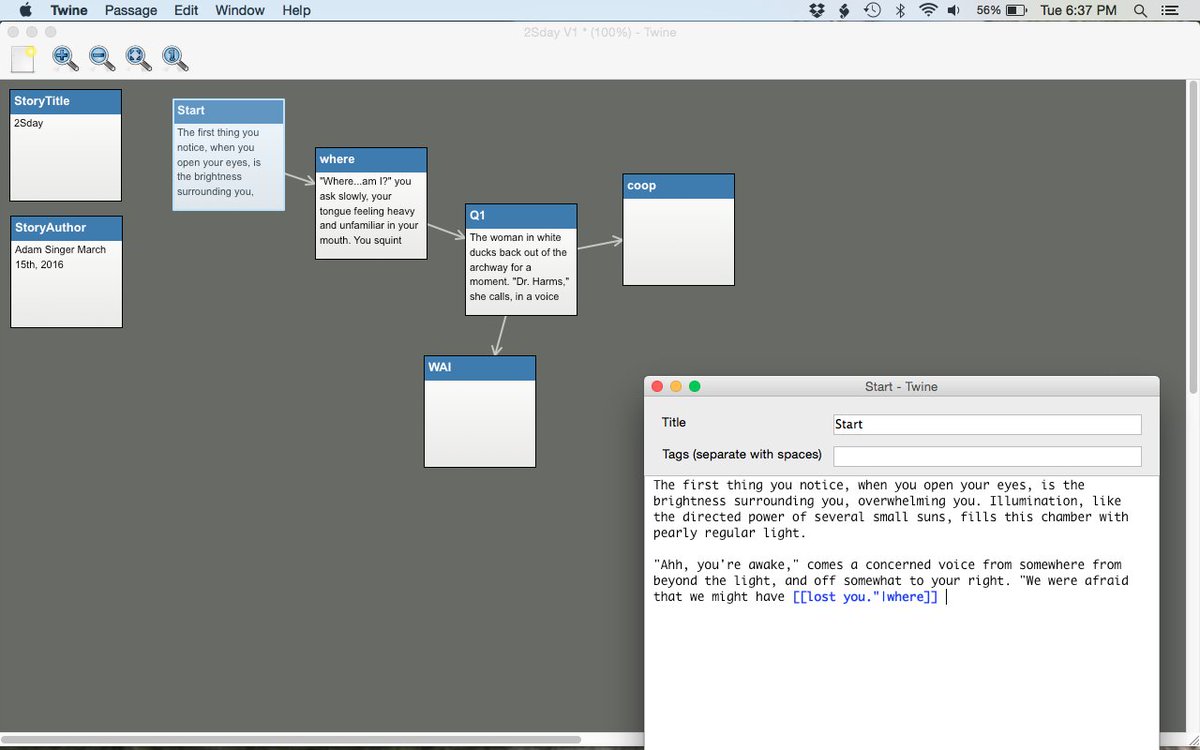Click the 'Tags (separate with spaces)' label
Viewport: 1200px width, 750px height.
pyautogui.click(x=741, y=455)
